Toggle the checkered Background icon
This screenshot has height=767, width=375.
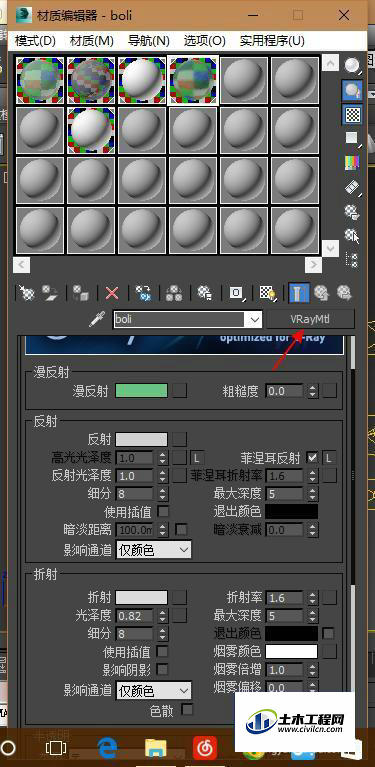click(352, 114)
